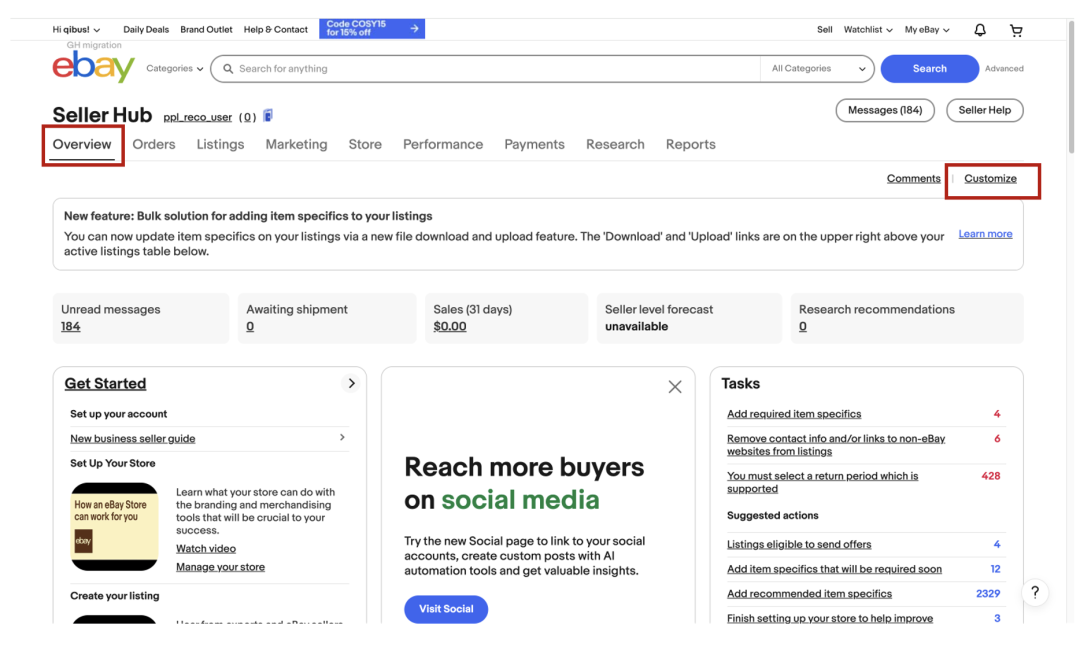Click the $0.00 sales amount
Image resolution: width=1080 pixels, height=665 pixels.
[x=450, y=326]
